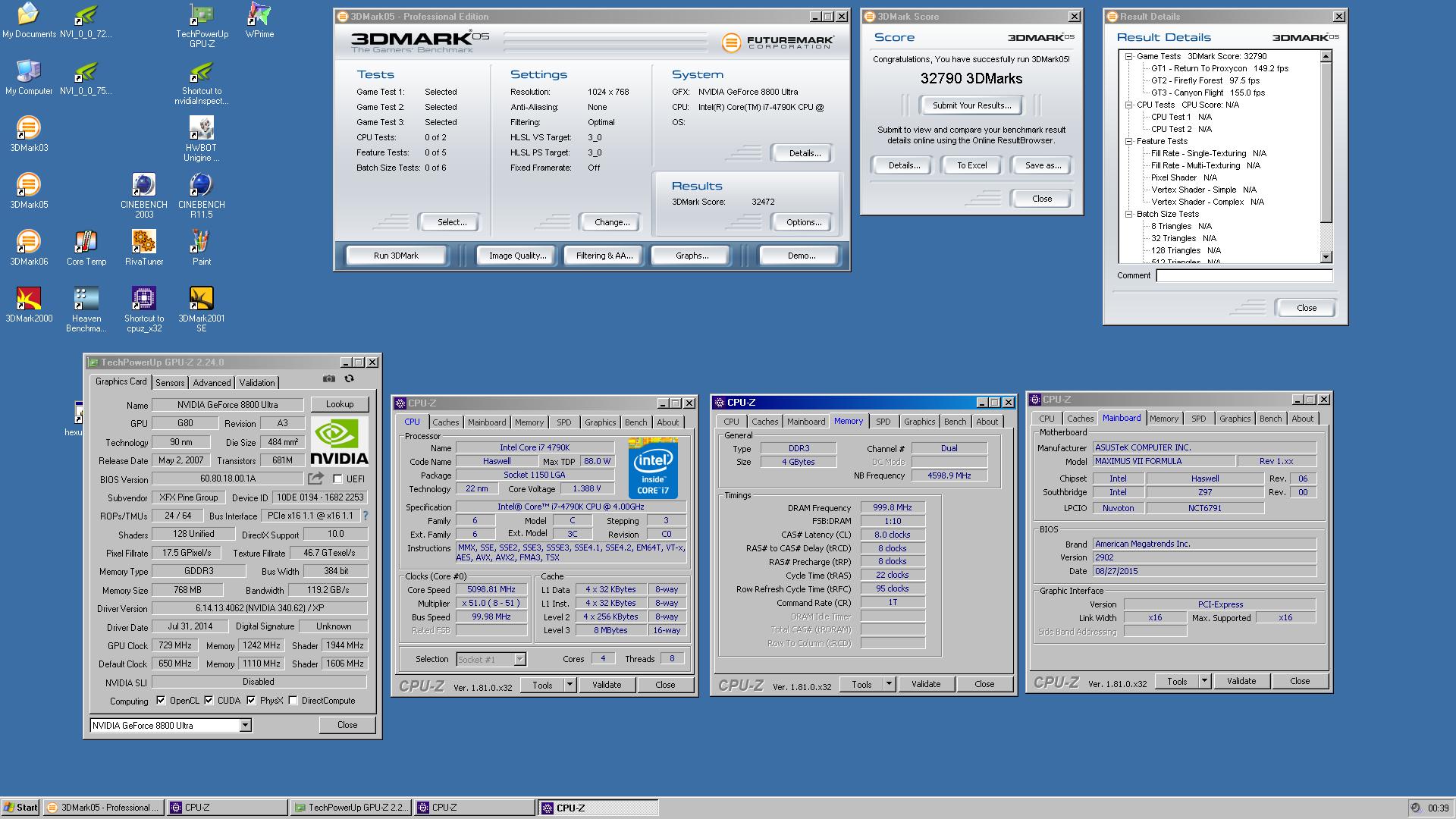1456x819 pixels.
Task: Open the My Documents desktop icon
Action: click(29, 20)
